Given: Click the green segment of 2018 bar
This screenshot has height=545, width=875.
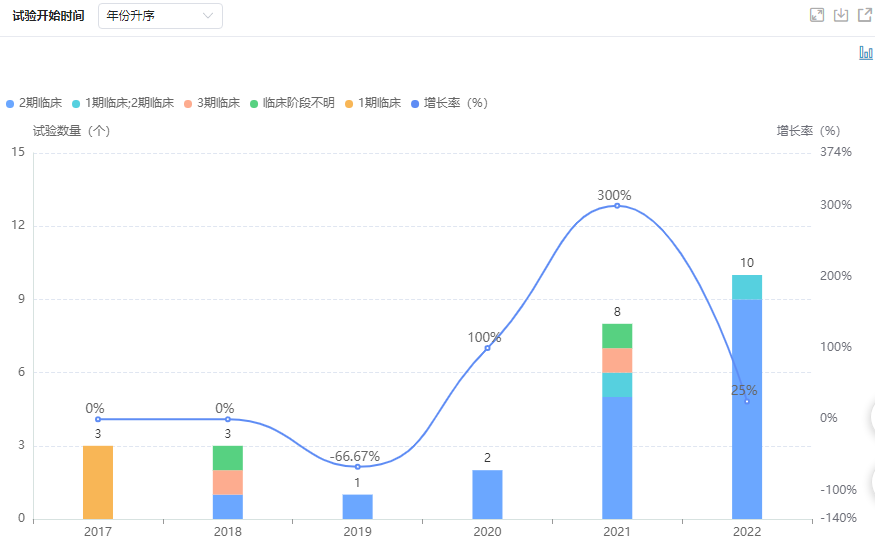Looking at the screenshot, I should click(x=228, y=458).
